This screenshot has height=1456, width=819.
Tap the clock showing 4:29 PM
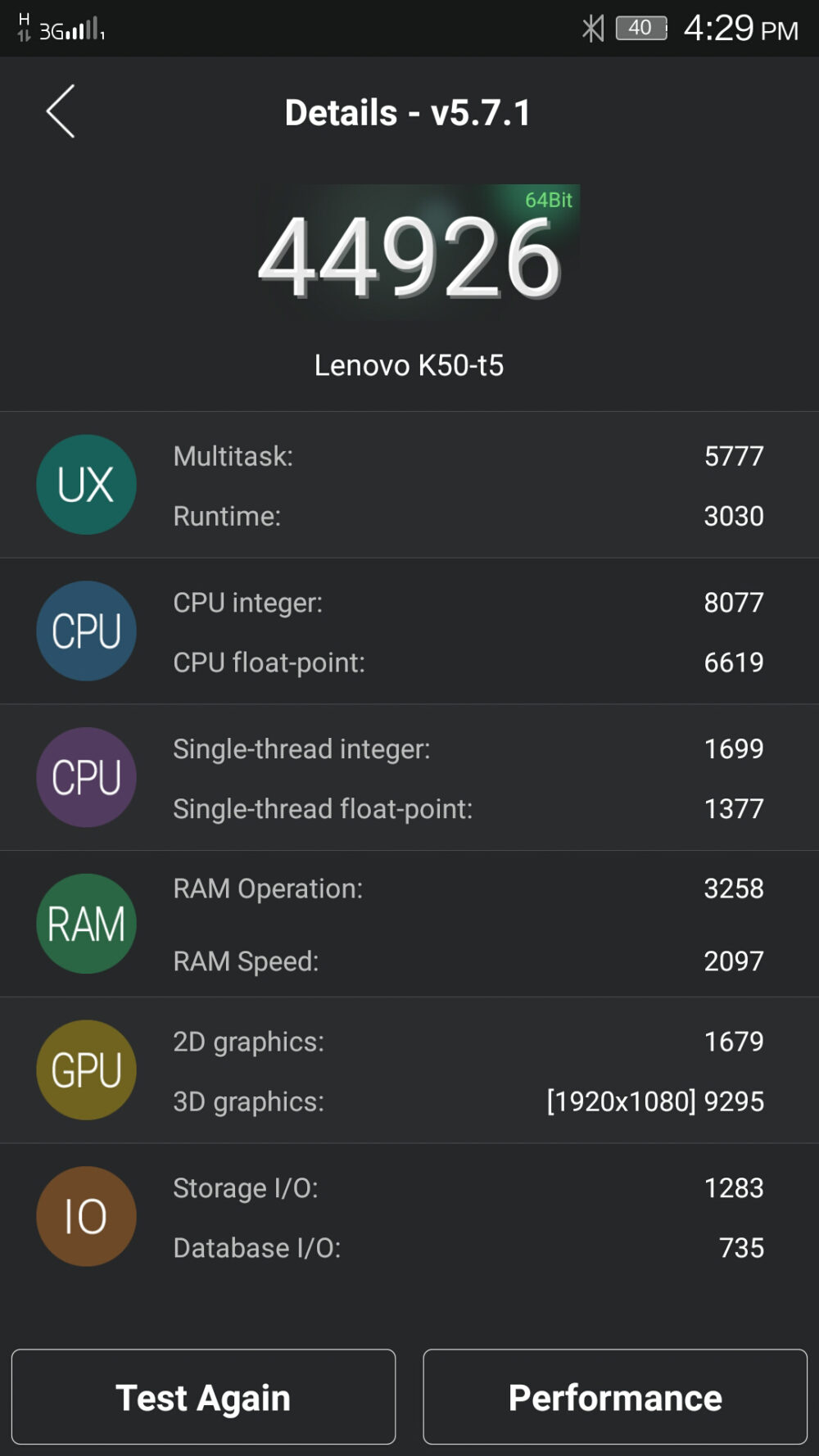740,27
